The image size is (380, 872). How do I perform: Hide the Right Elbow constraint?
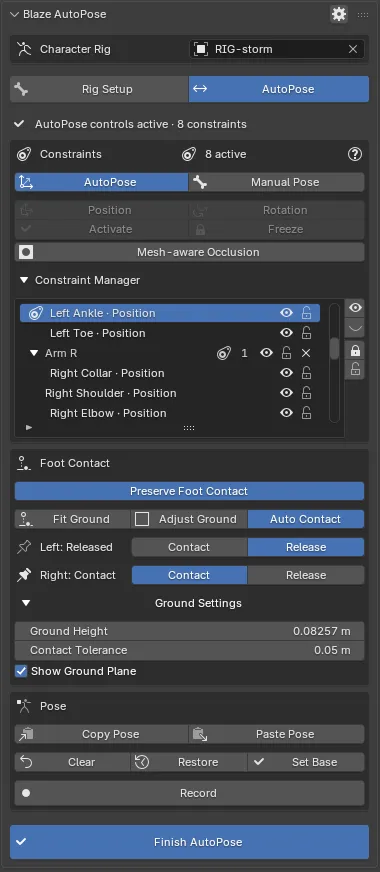pos(287,413)
